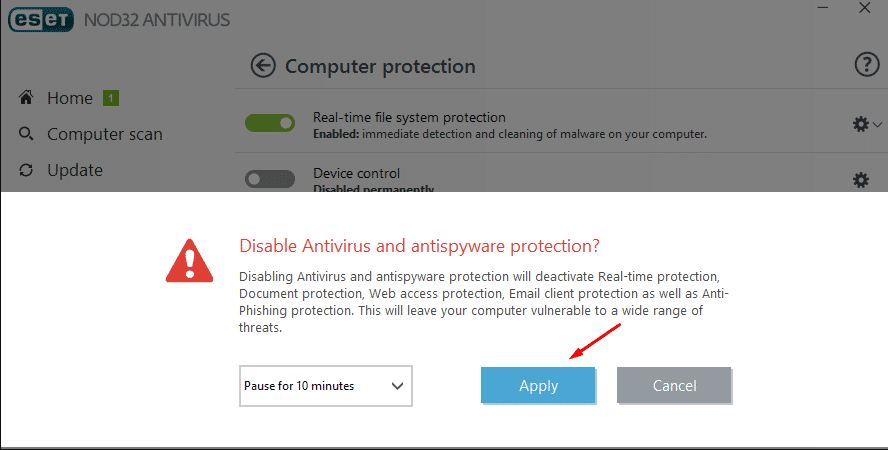Click the Home house icon in the sidebar

tap(26, 97)
